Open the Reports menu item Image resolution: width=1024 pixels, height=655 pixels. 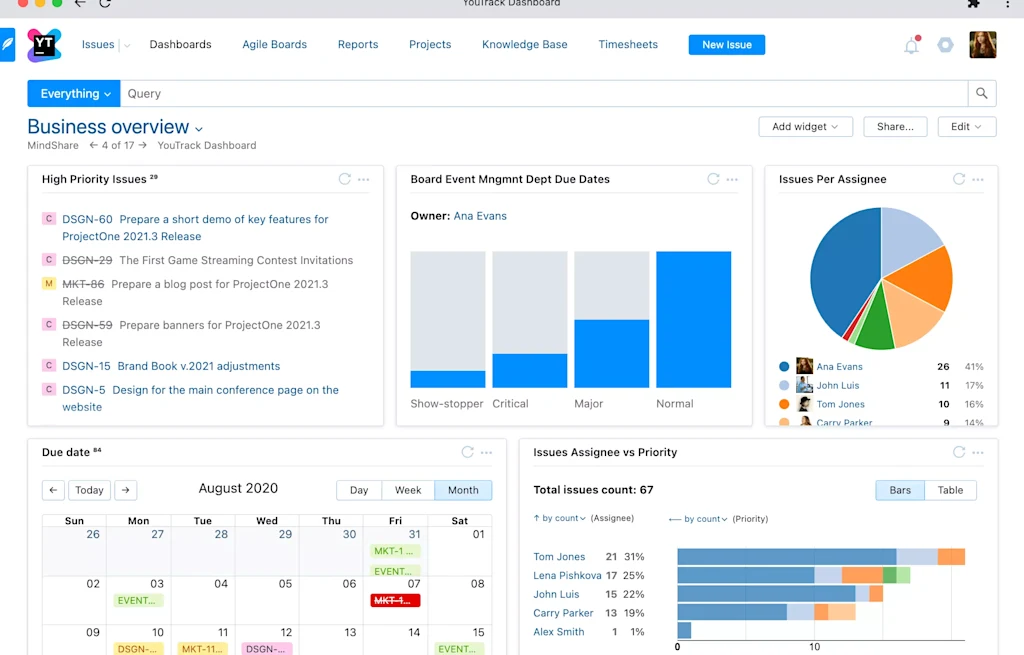[x=357, y=45]
